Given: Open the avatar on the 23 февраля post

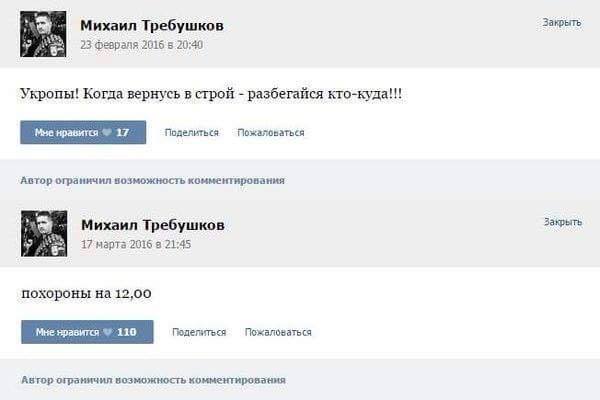Looking at the screenshot, I should tap(43, 34).
